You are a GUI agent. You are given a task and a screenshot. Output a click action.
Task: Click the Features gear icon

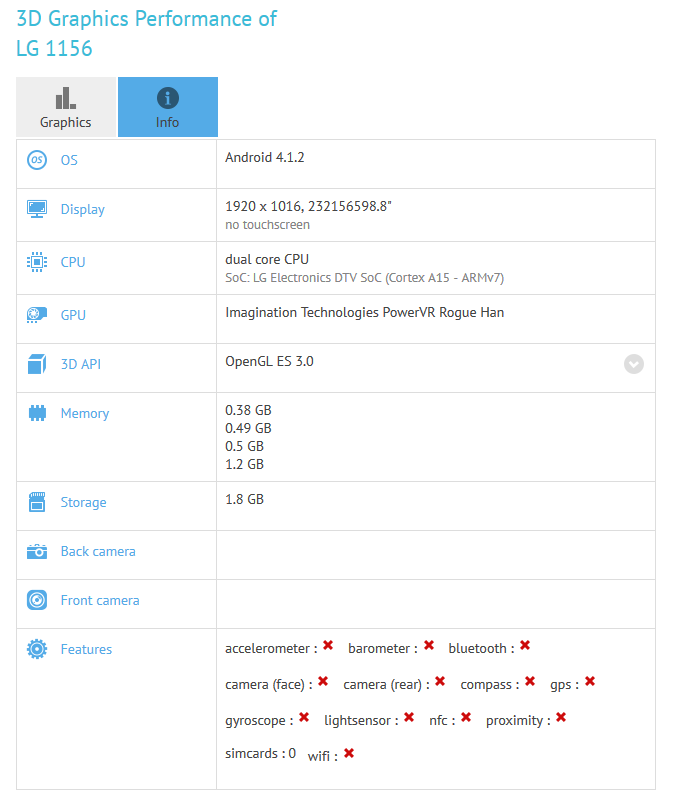(x=37, y=649)
